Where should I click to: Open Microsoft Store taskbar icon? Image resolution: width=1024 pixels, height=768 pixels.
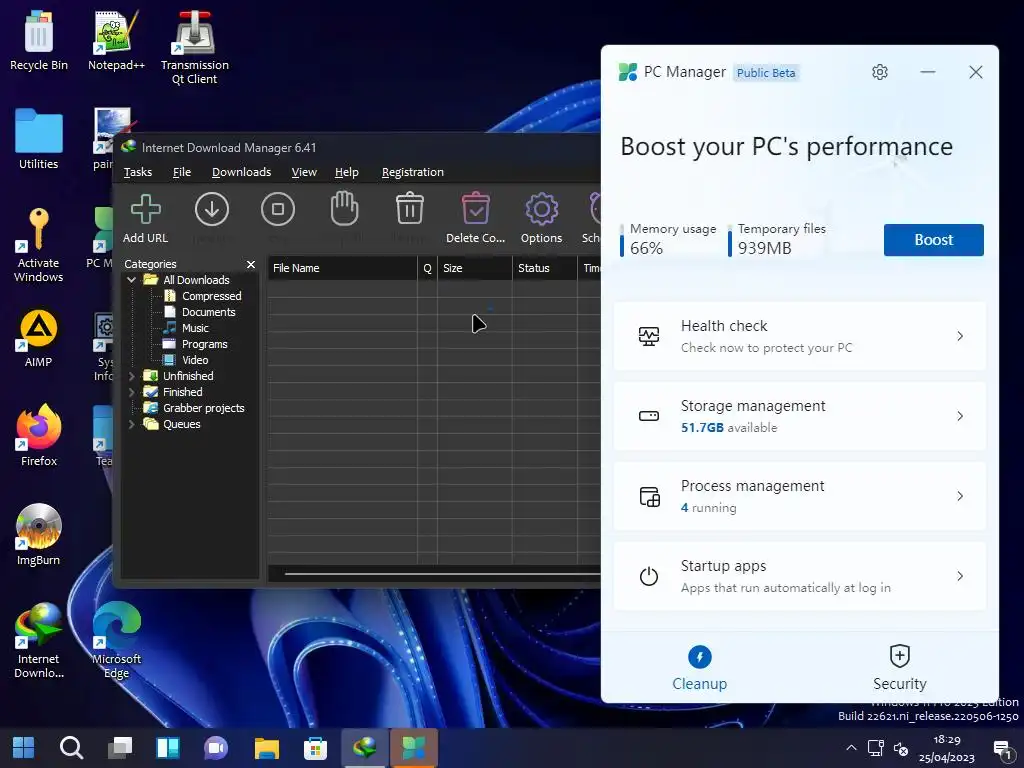315,747
